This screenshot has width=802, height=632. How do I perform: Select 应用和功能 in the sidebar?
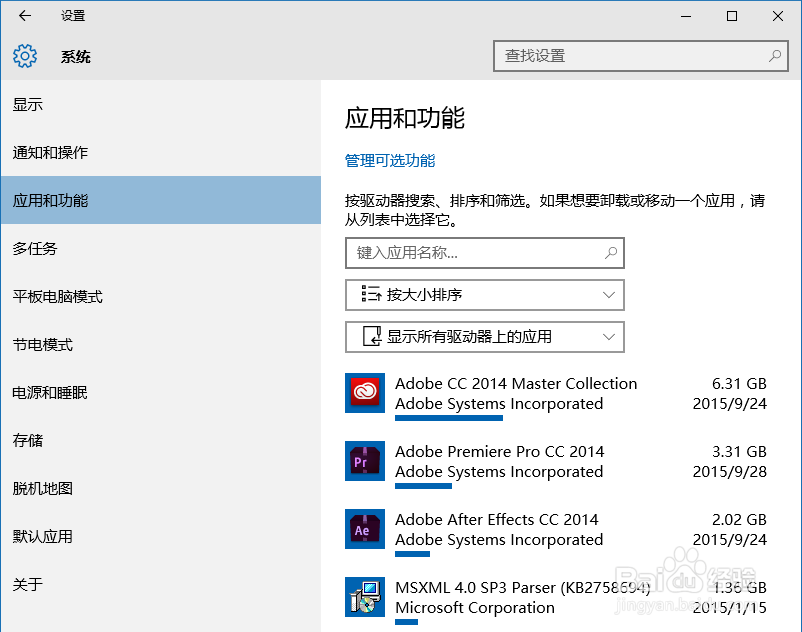point(161,200)
